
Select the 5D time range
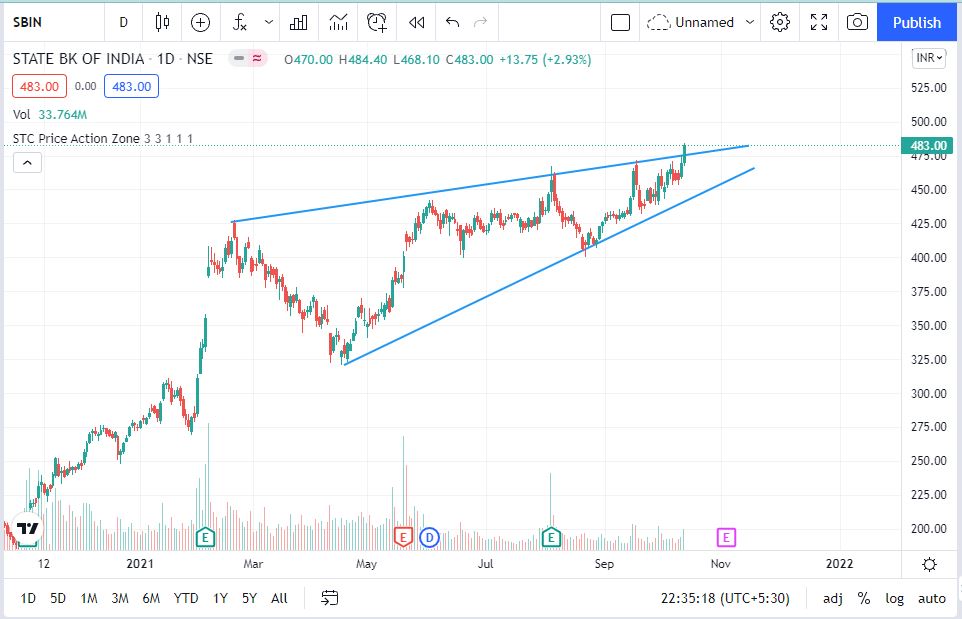pos(58,598)
